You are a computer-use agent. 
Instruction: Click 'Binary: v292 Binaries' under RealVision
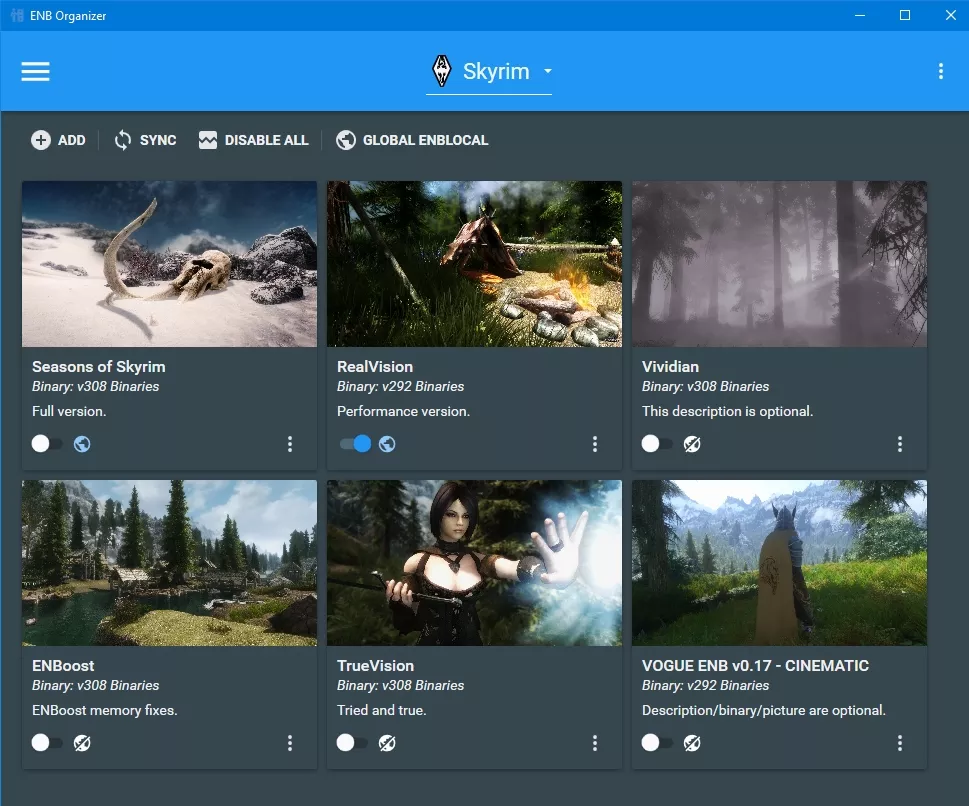[x=400, y=387]
